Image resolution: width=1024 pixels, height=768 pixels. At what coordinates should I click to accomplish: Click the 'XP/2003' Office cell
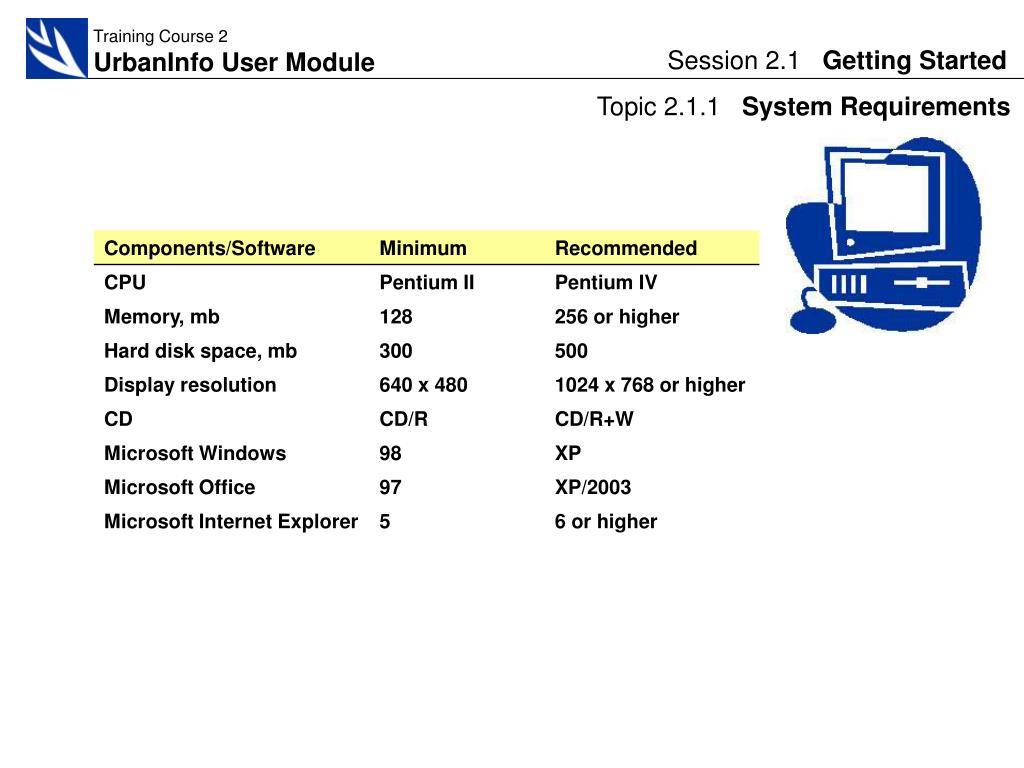click(x=593, y=487)
